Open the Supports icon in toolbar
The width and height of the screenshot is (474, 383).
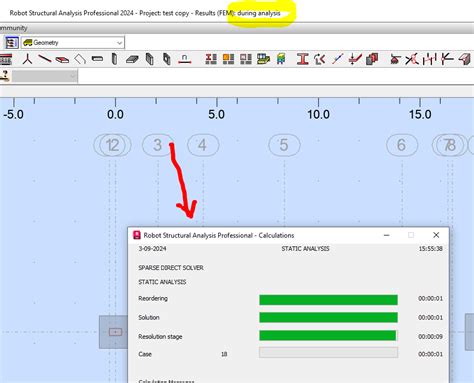pos(184,59)
